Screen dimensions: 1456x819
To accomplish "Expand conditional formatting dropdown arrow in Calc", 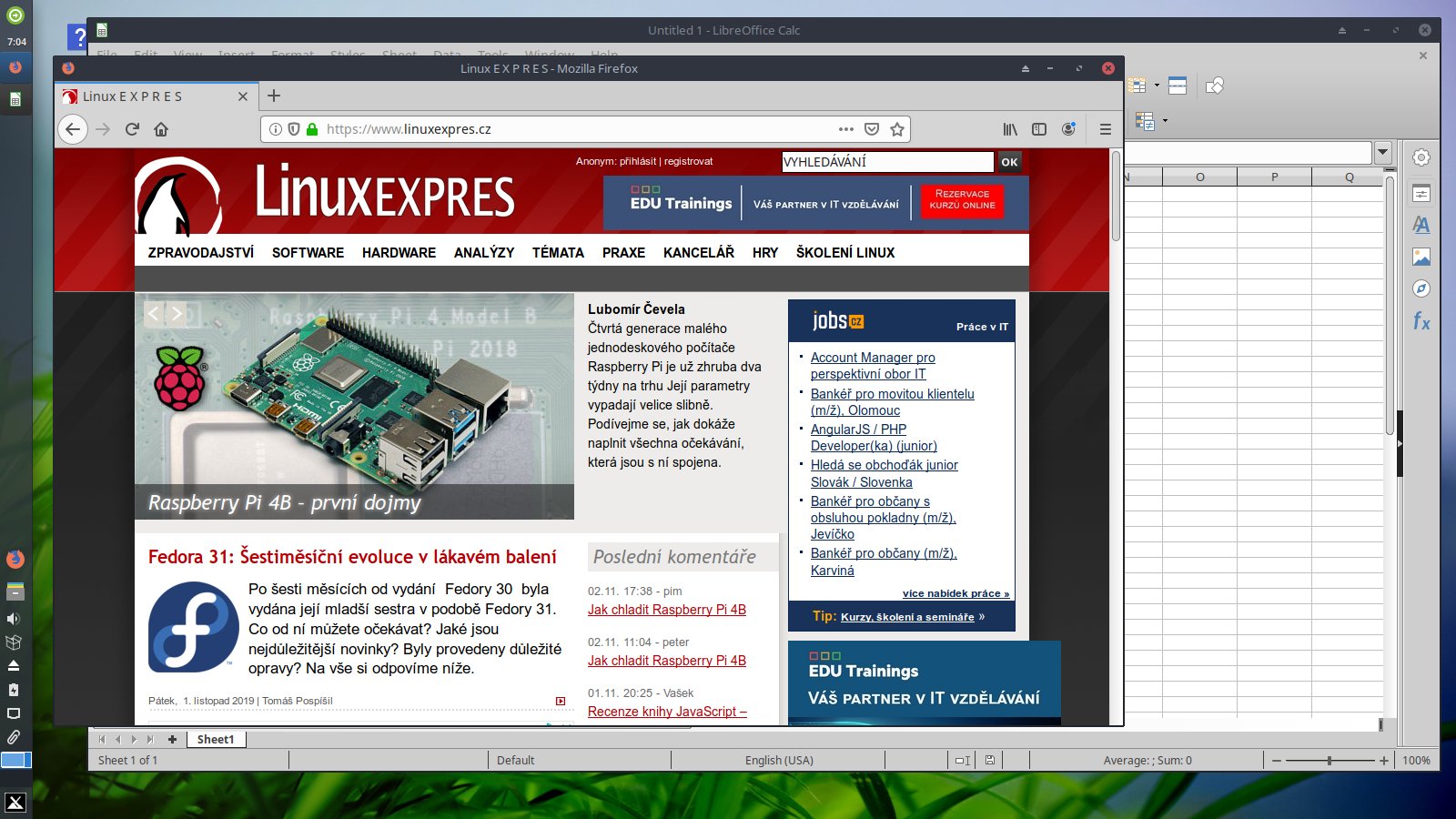I will [x=1165, y=120].
